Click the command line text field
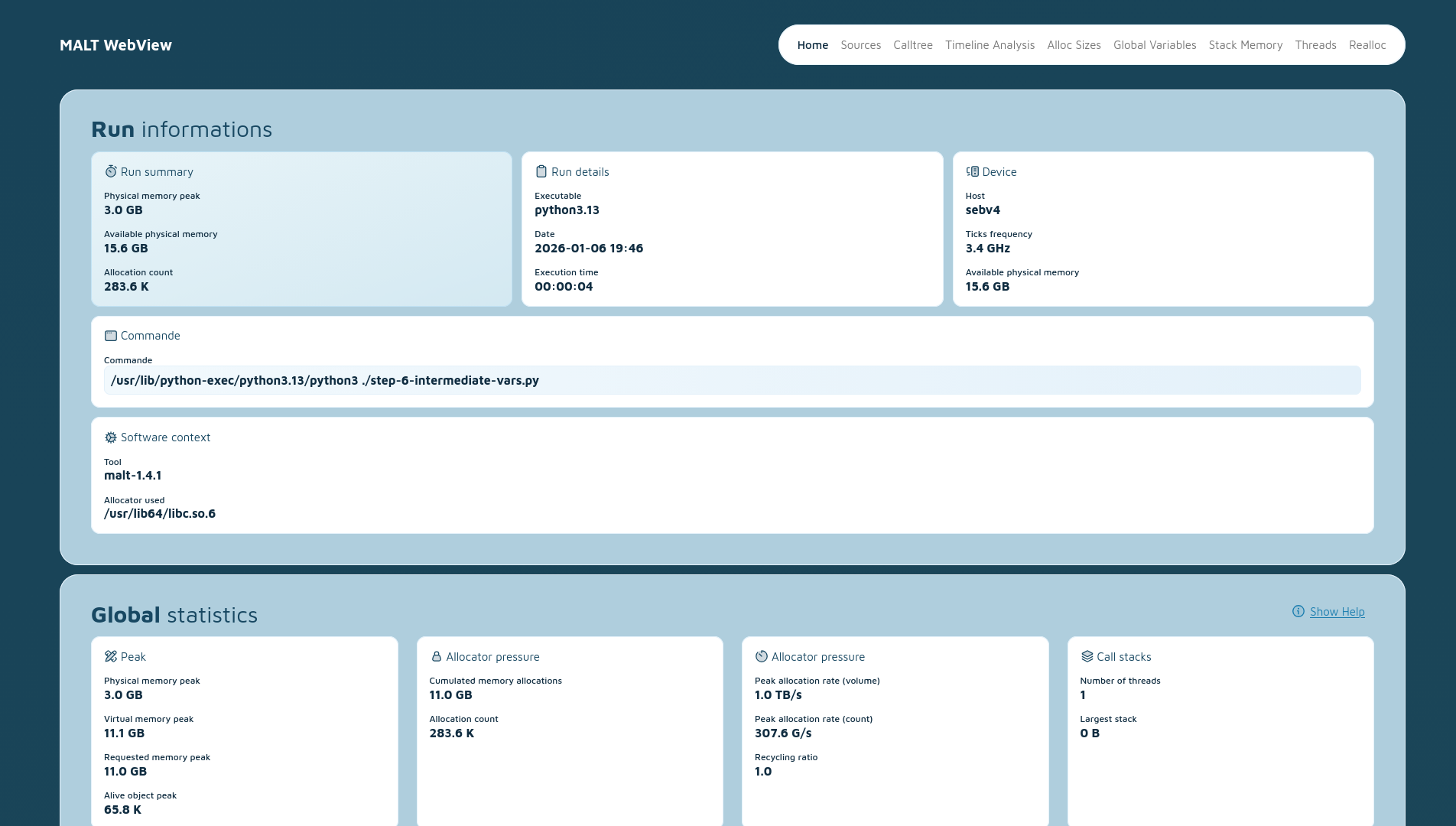This screenshot has height=826, width=1456. (x=732, y=380)
